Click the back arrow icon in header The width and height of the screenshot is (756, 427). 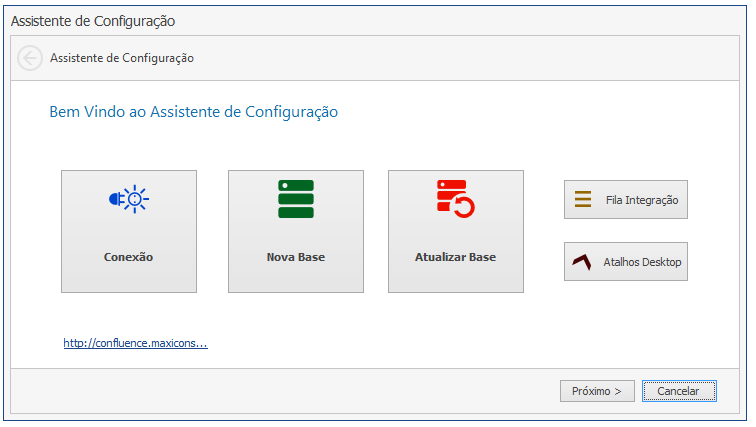click(30, 58)
